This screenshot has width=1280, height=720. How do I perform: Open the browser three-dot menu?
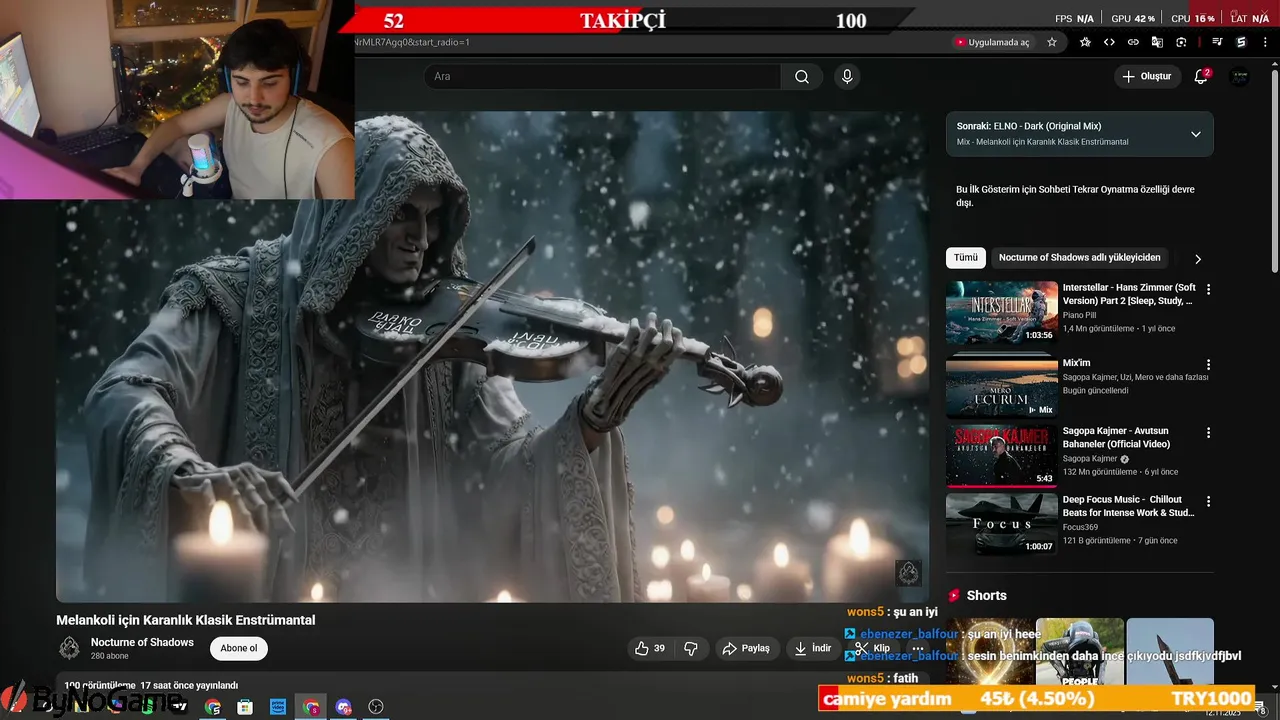click(x=1265, y=42)
